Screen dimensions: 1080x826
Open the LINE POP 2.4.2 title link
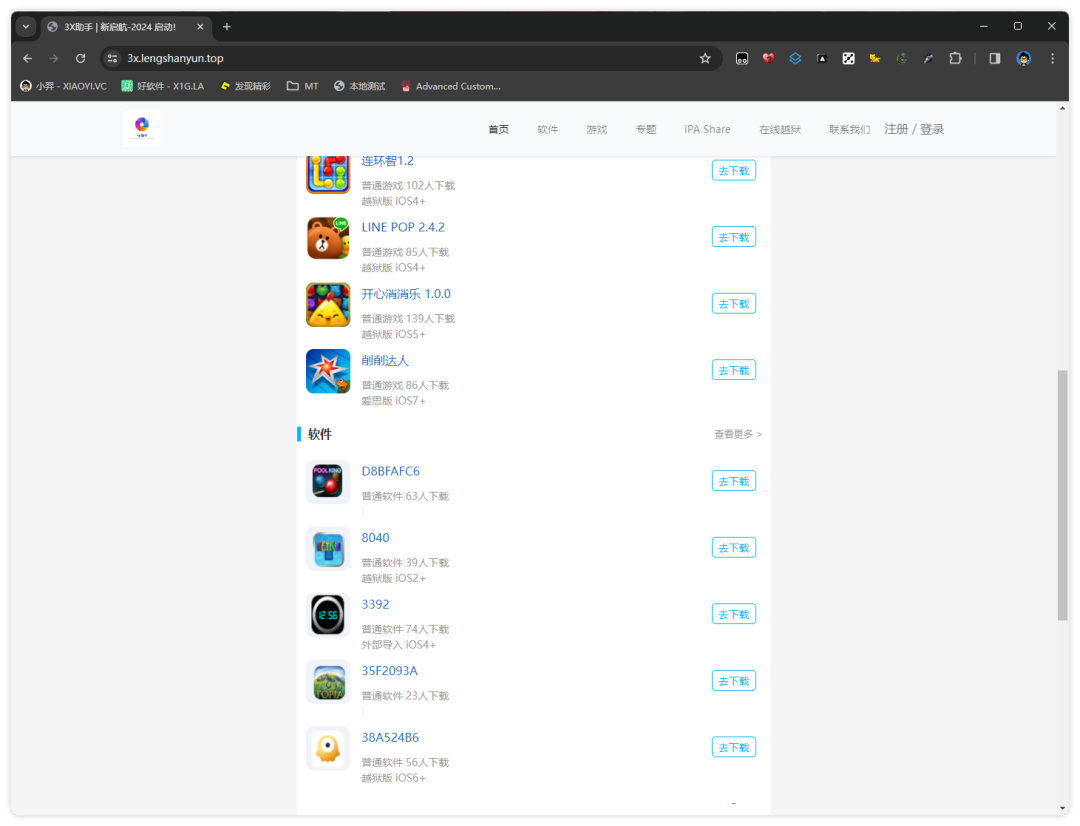[x=403, y=227]
